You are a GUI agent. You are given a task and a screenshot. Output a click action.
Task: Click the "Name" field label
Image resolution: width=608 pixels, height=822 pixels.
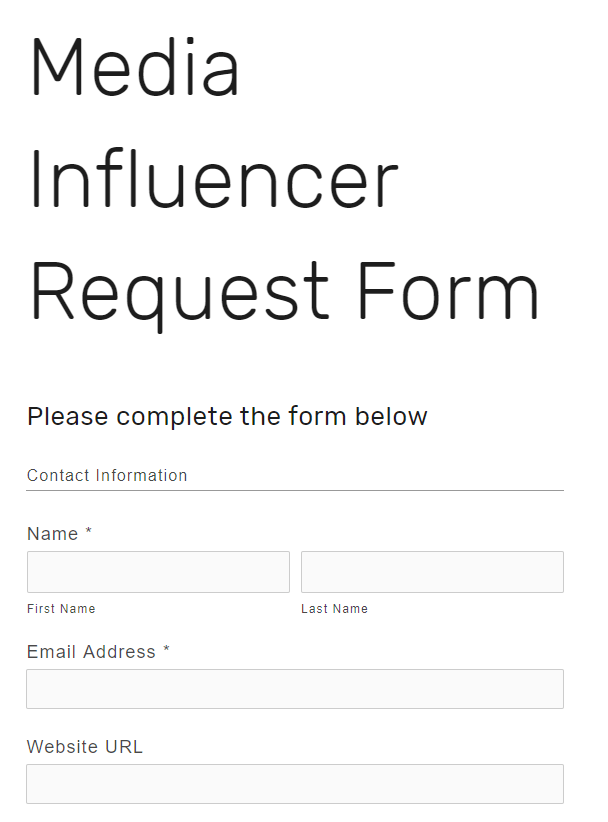pyautogui.click(x=53, y=534)
